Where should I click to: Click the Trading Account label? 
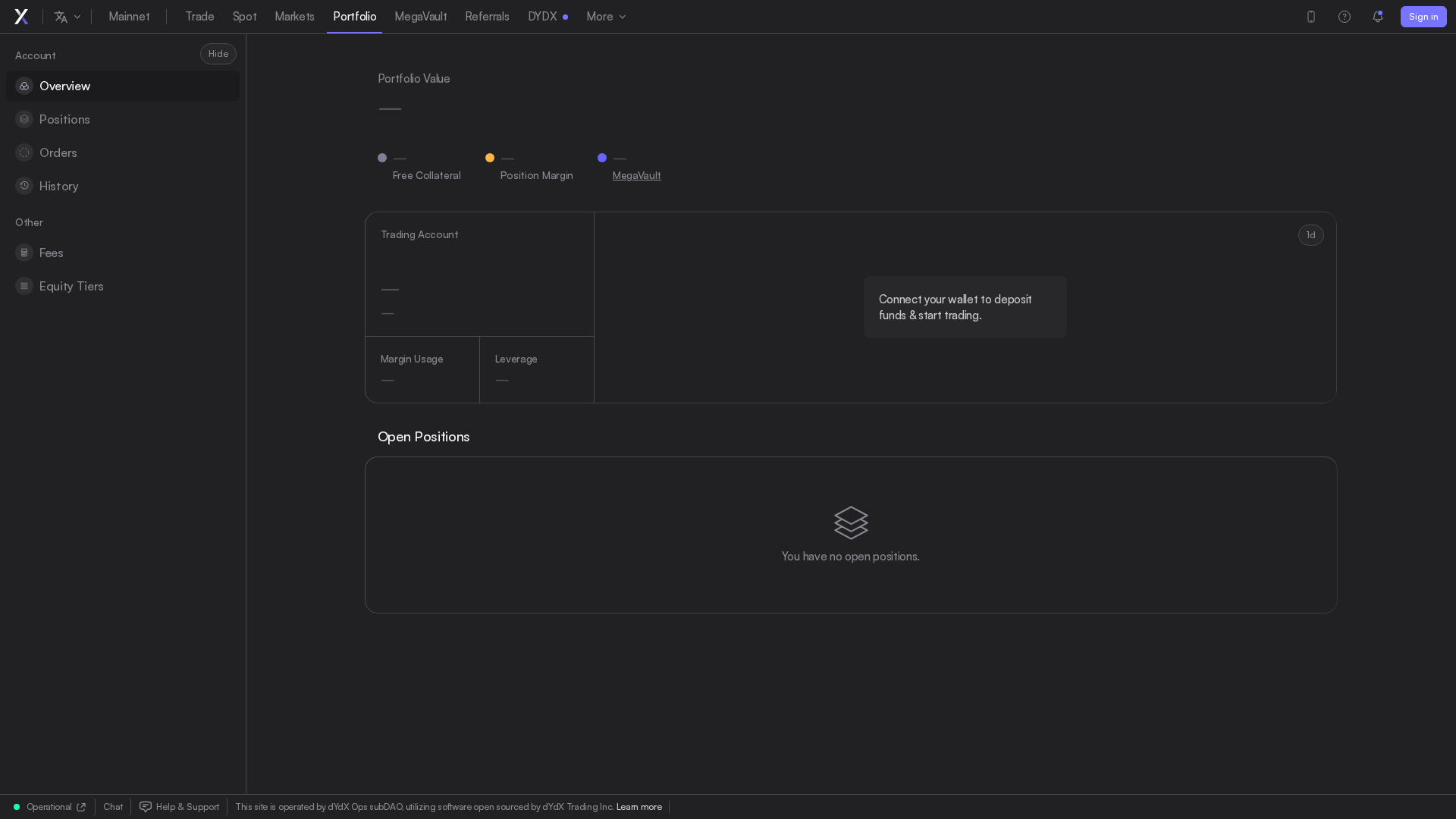coord(419,234)
